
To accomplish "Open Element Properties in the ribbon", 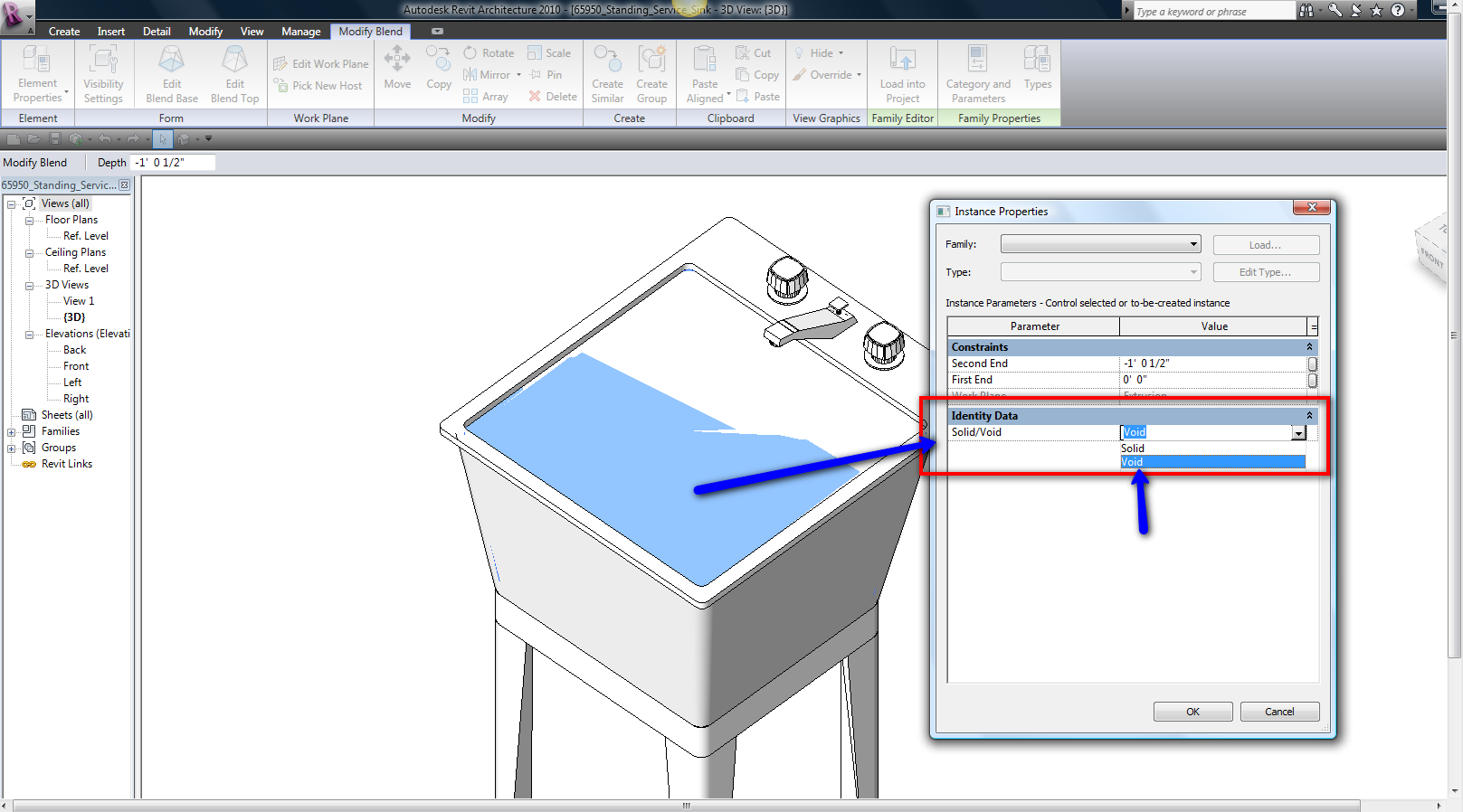I will coord(38,75).
